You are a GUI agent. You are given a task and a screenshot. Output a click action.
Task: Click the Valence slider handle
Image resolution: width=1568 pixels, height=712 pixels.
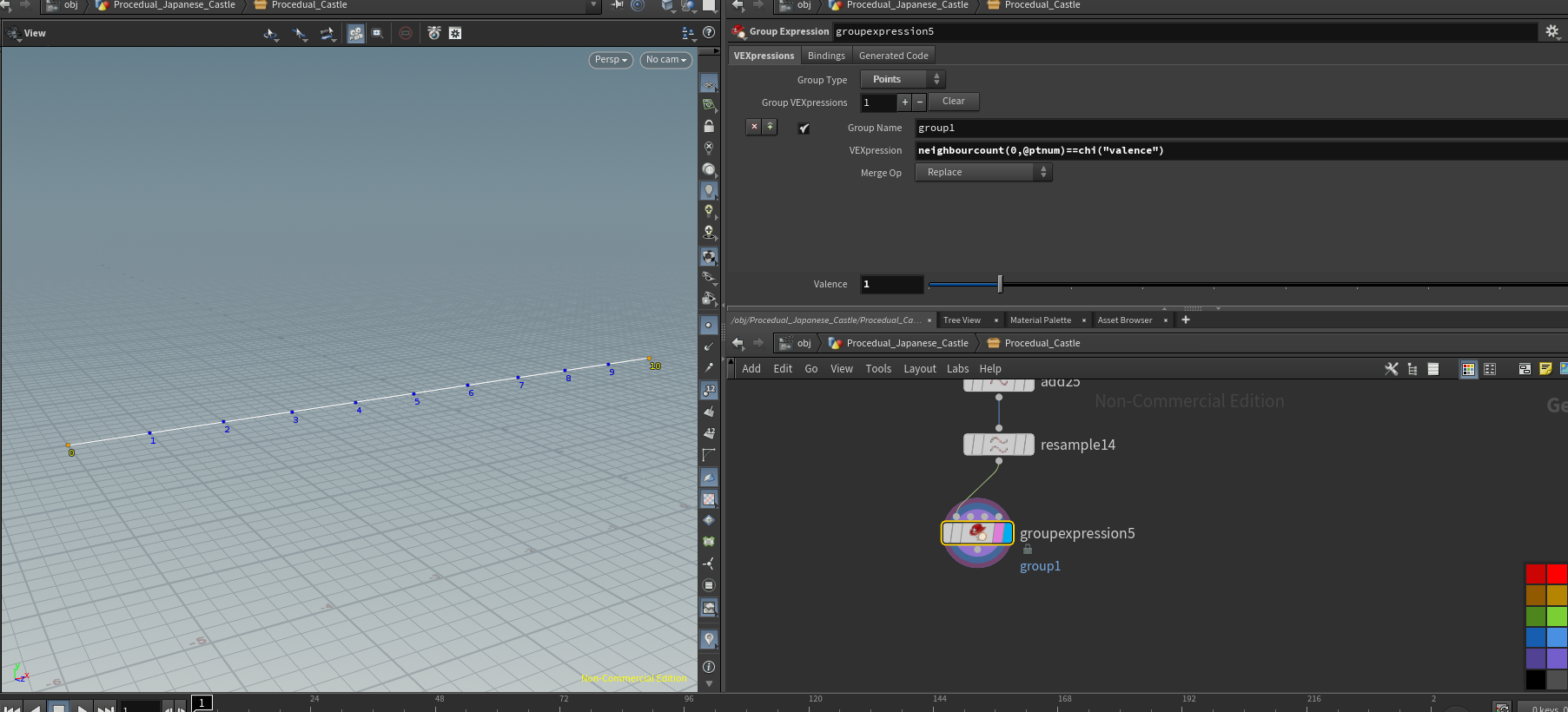[1000, 284]
